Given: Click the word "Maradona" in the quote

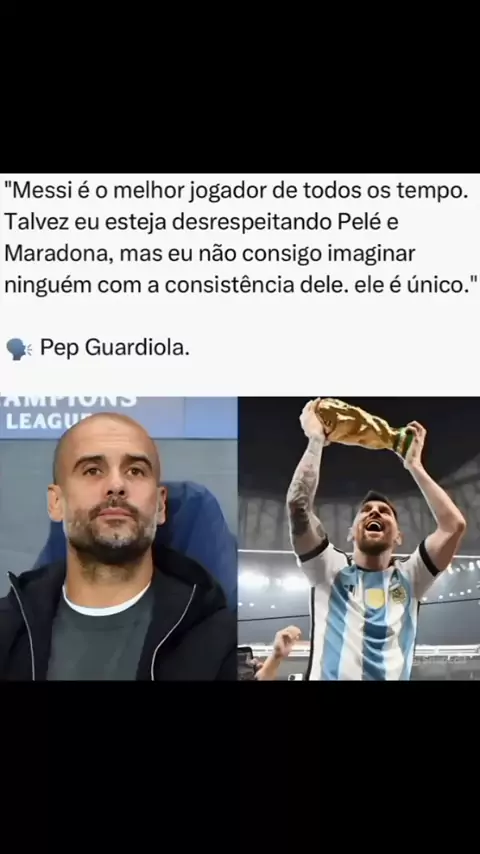Looking at the screenshot, I should 56,253.
